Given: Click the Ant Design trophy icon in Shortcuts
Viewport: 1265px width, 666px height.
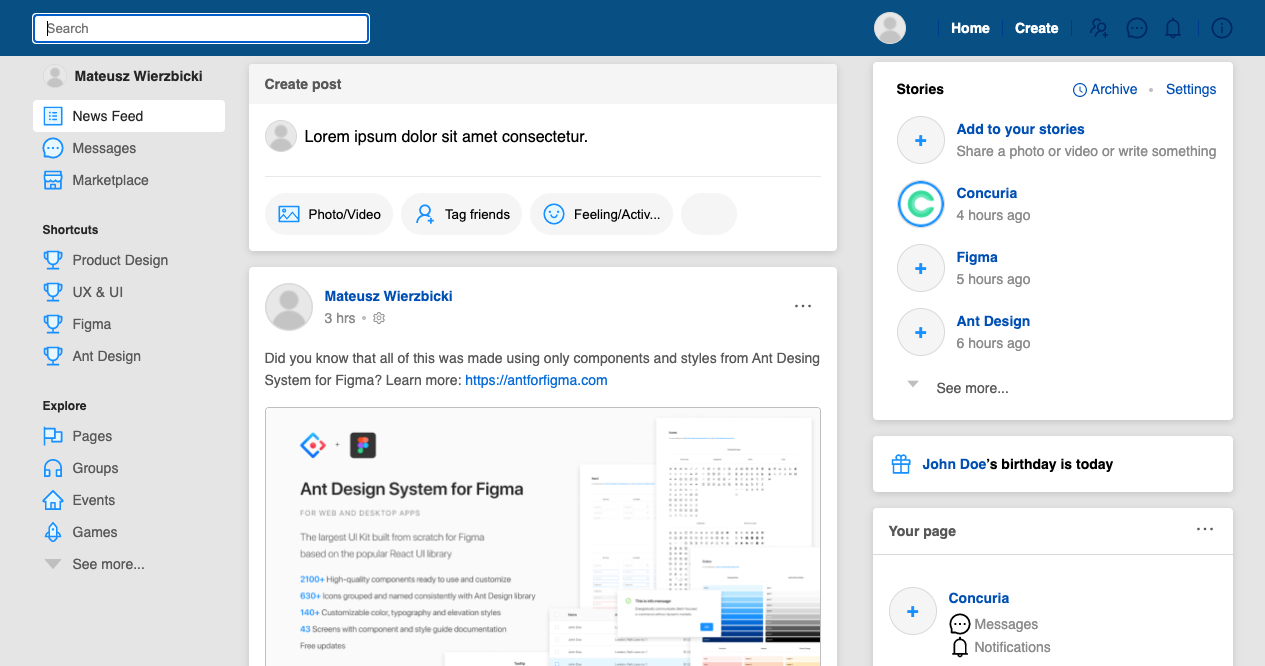Looking at the screenshot, I should 53,356.
